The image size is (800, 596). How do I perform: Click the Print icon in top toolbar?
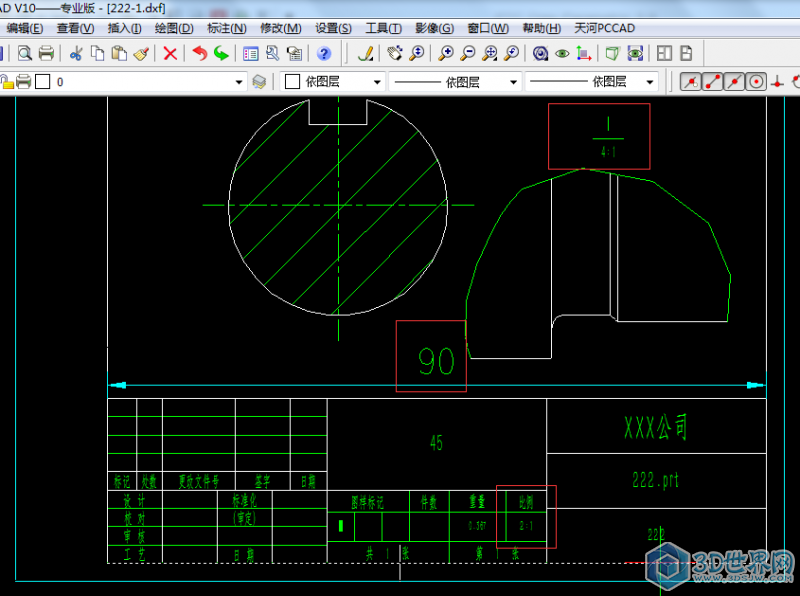point(46,53)
